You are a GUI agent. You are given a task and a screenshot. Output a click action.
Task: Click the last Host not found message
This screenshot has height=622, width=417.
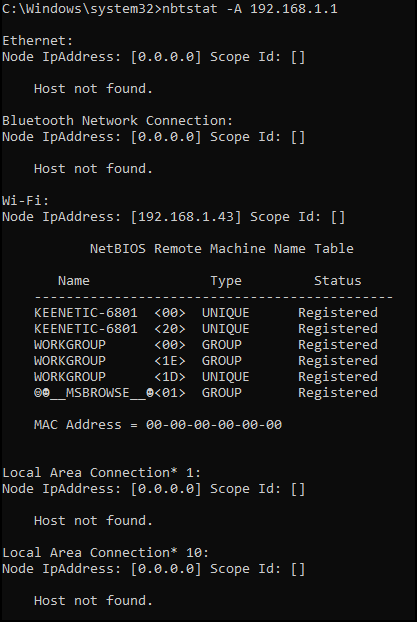(93, 601)
